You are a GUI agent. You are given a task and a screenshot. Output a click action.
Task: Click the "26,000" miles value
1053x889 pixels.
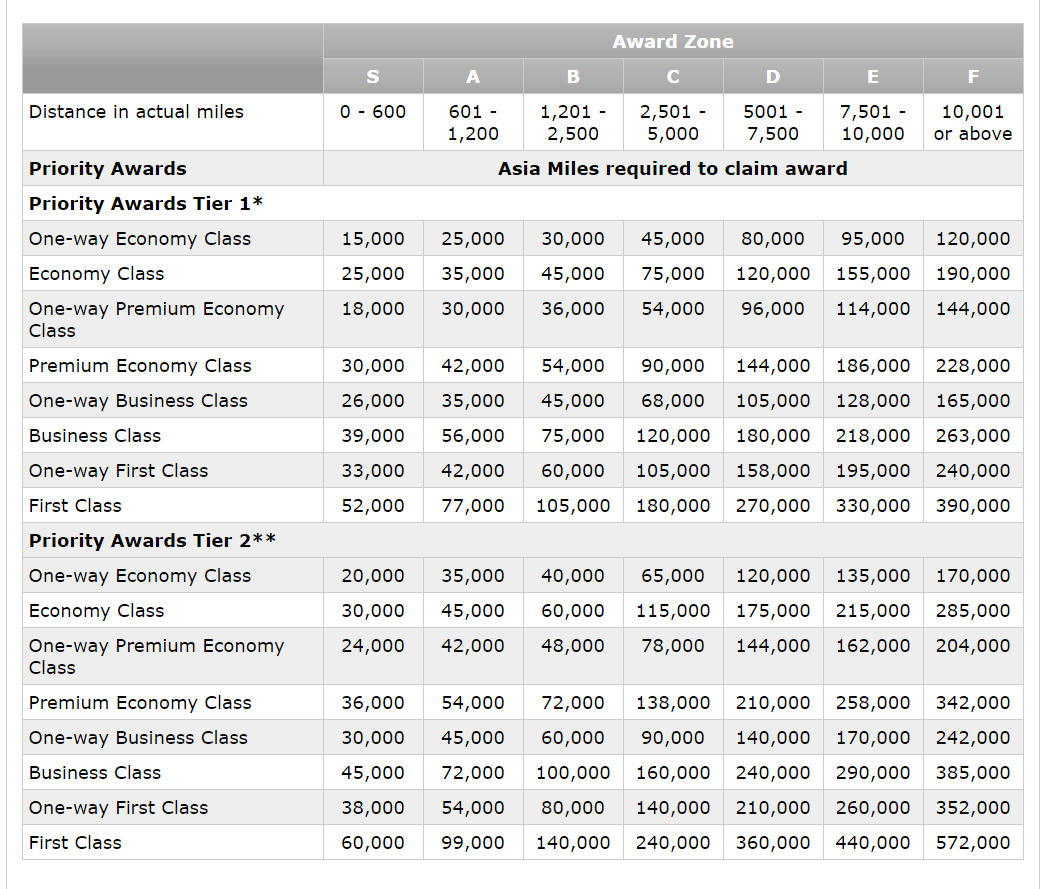coord(373,401)
